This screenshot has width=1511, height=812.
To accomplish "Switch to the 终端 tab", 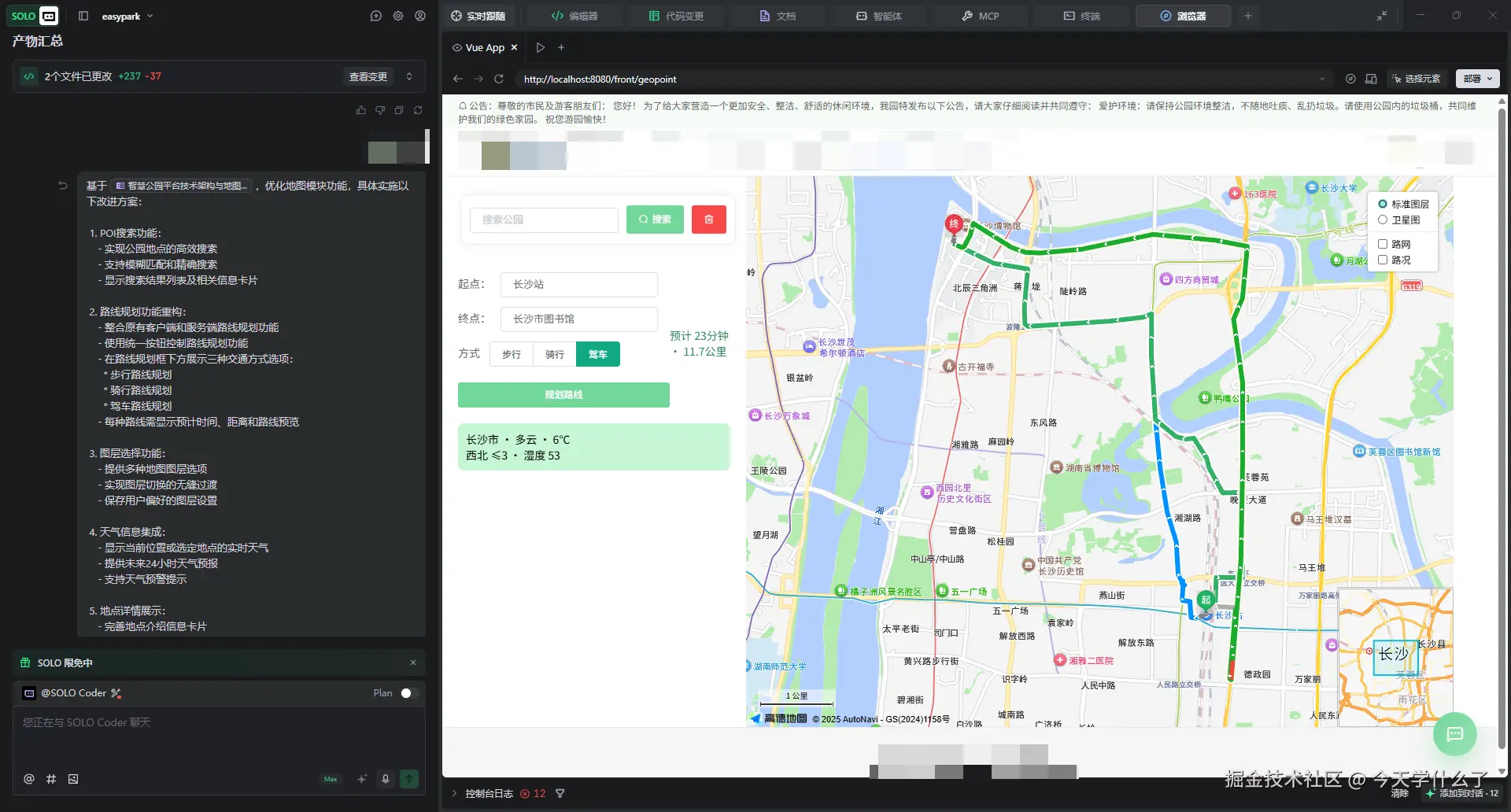I will (x=1082, y=16).
